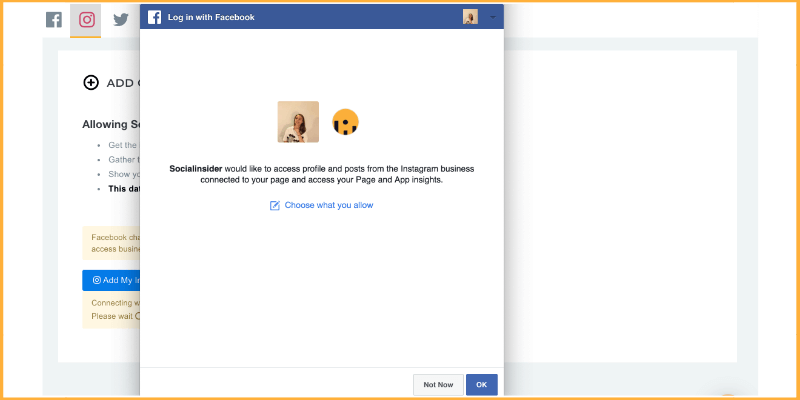Select the Instagram tab icon

87,20
